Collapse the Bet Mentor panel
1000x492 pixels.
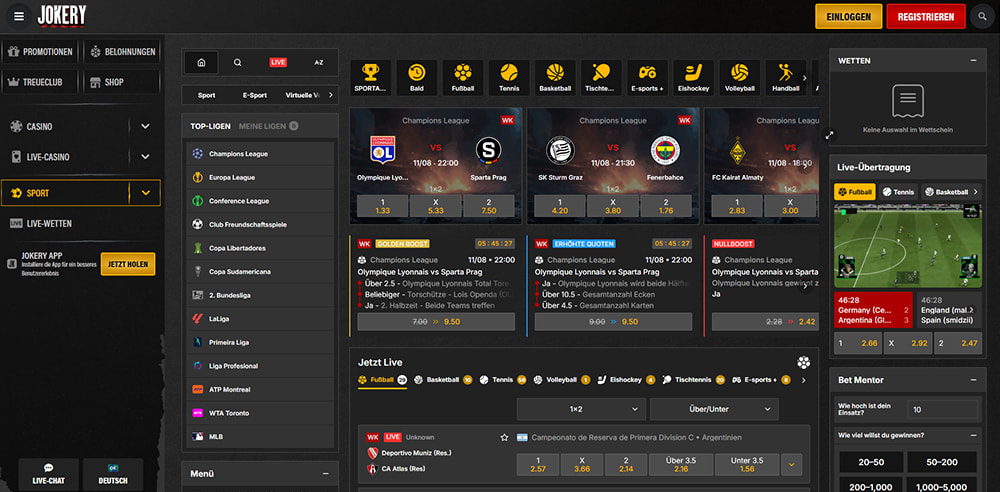click(973, 380)
